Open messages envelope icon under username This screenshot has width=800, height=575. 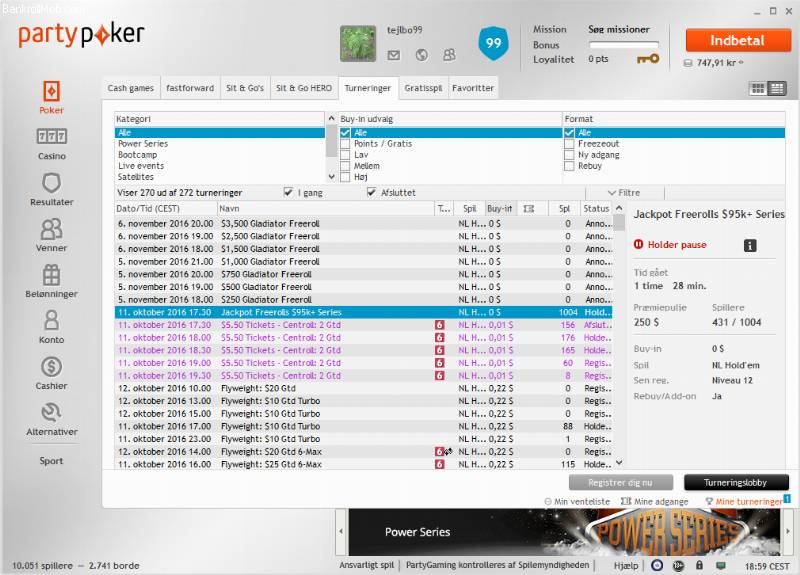click(x=394, y=55)
